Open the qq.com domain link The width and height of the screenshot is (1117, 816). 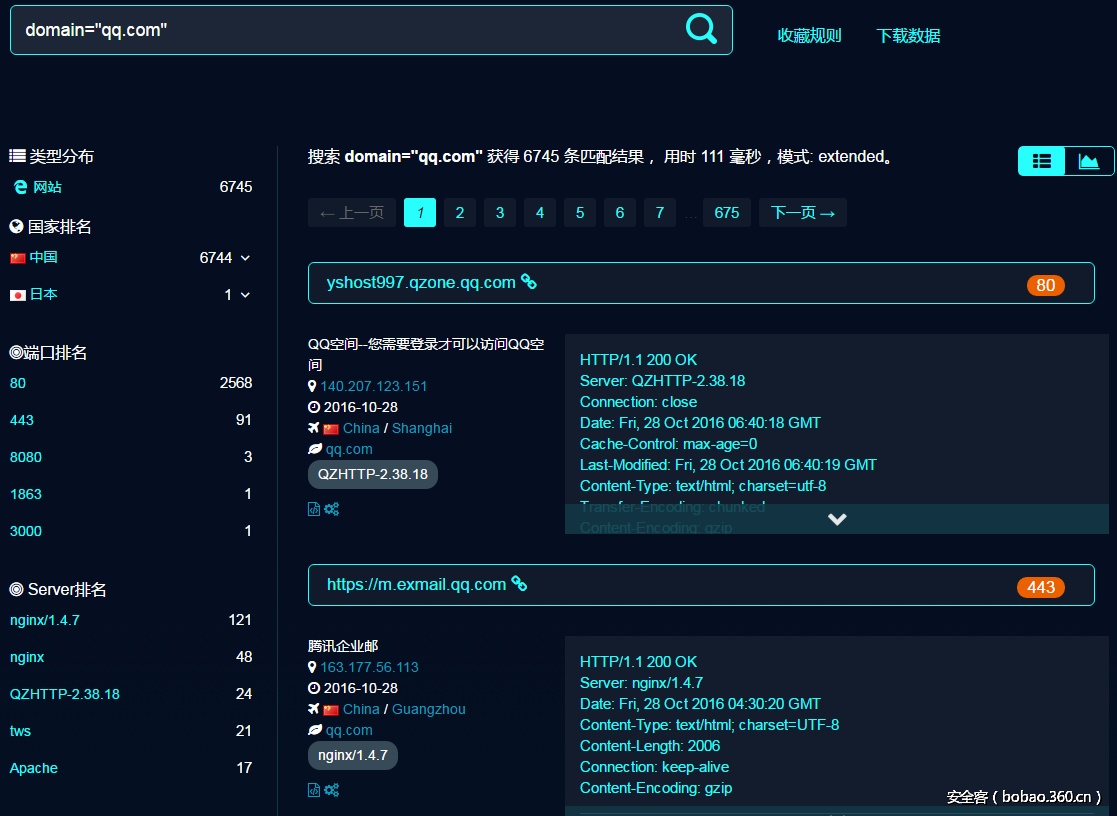(348, 448)
